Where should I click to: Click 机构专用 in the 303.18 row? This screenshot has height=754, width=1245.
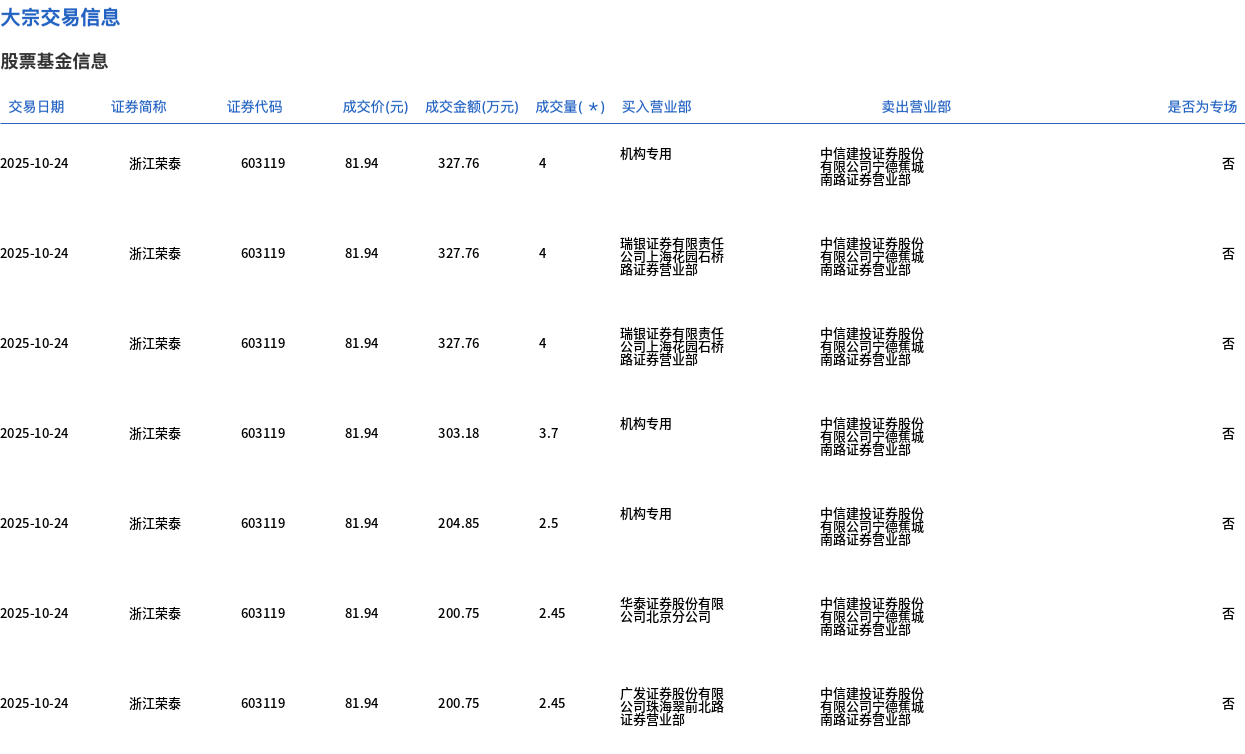pos(646,424)
